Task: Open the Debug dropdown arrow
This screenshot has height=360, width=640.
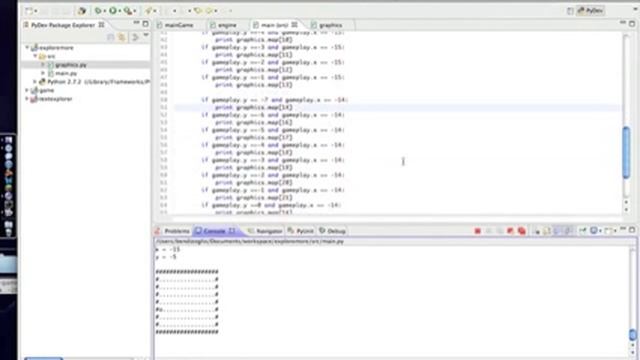Action: click(105, 11)
